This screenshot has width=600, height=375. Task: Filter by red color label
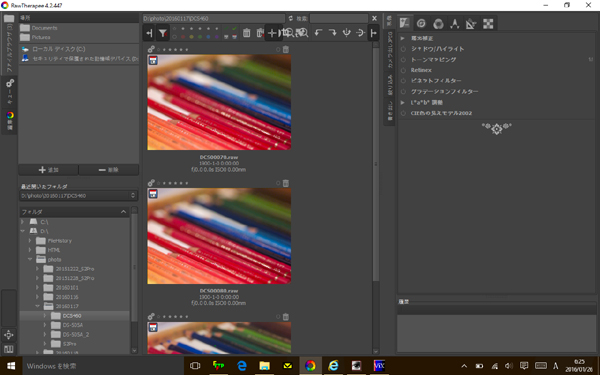(183, 37)
